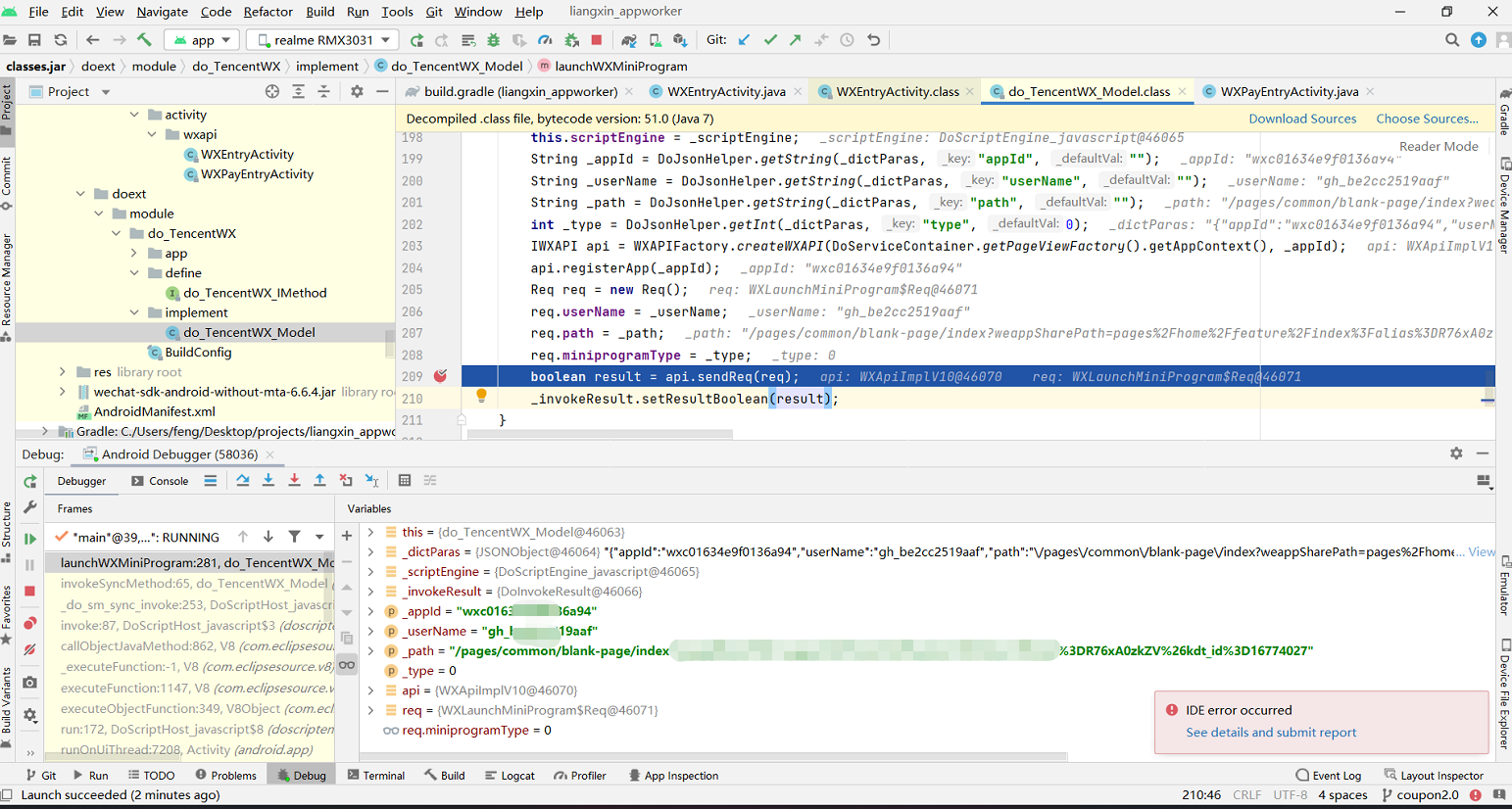Click the Evaluate Expression calculator icon

point(405,480)
